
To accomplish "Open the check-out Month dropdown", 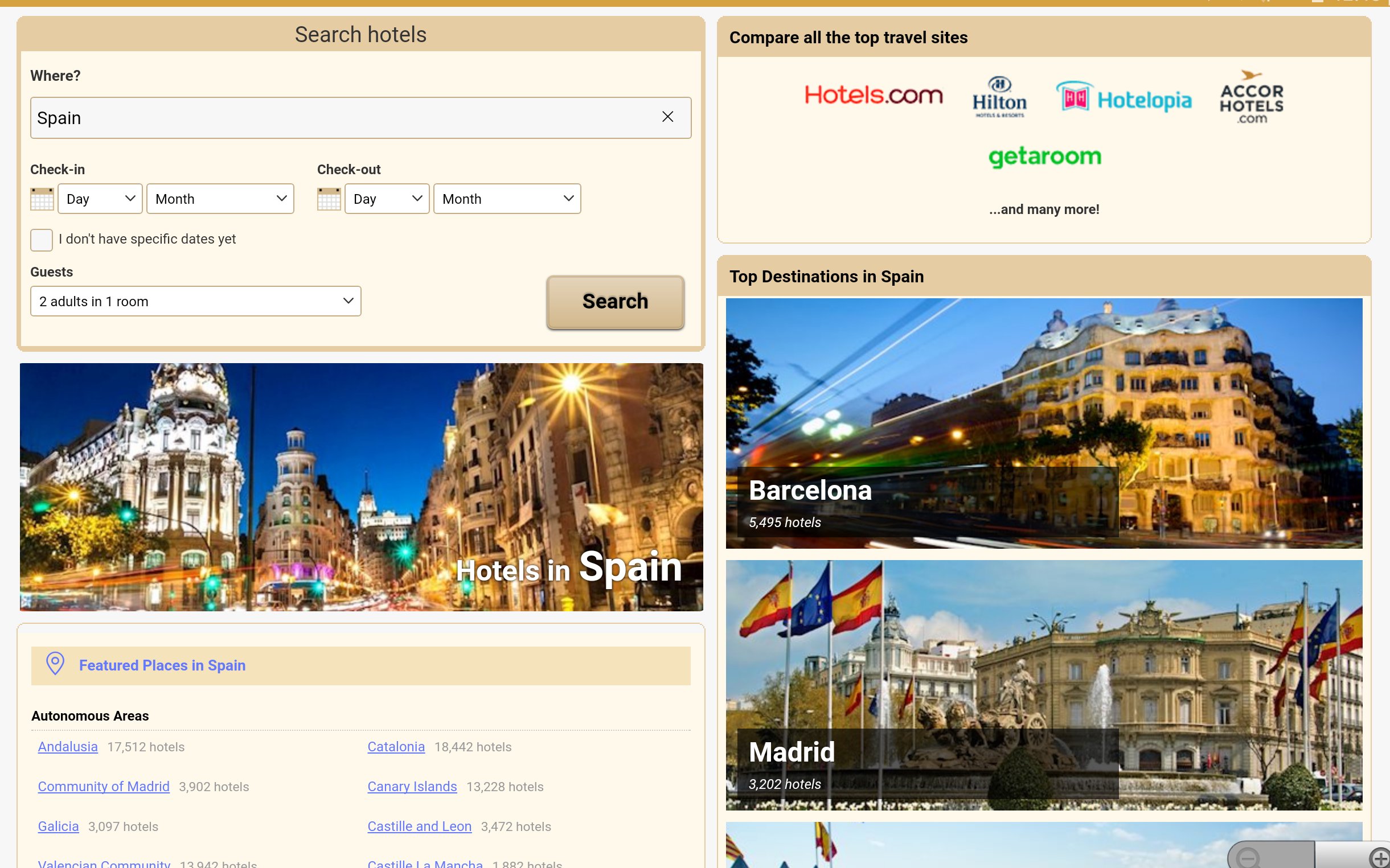I will pos(507,199).
